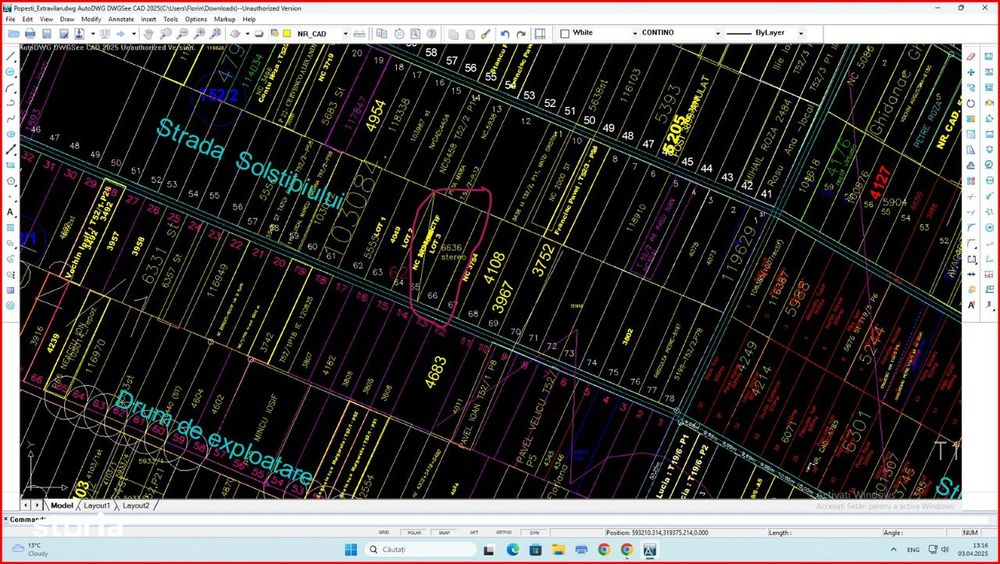This screenshot has width=1000, height=564.
Task: Toggle the DYN status bar mode
Action: (x=534, y=532)
